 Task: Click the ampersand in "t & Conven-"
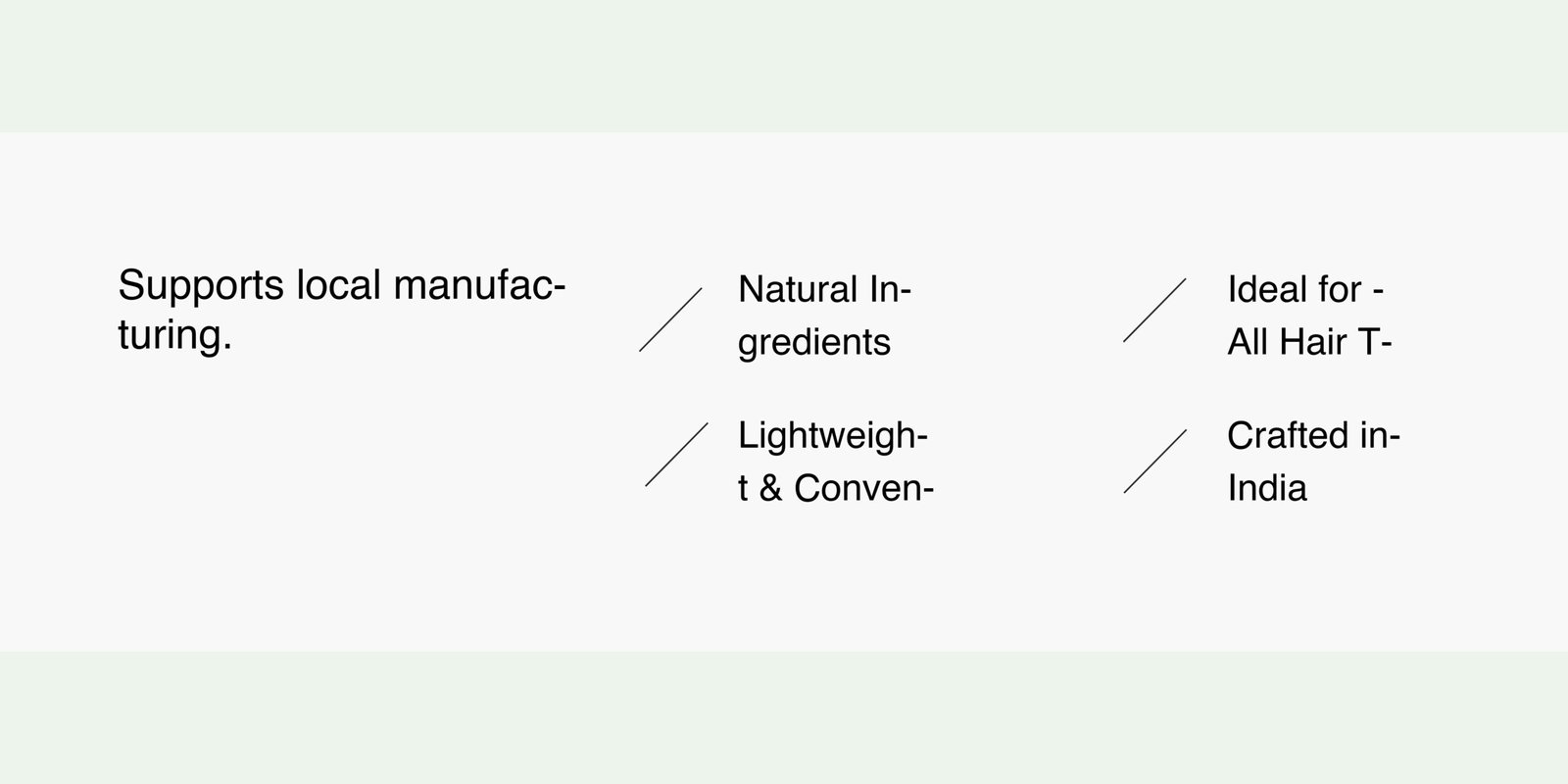[770, 488]
